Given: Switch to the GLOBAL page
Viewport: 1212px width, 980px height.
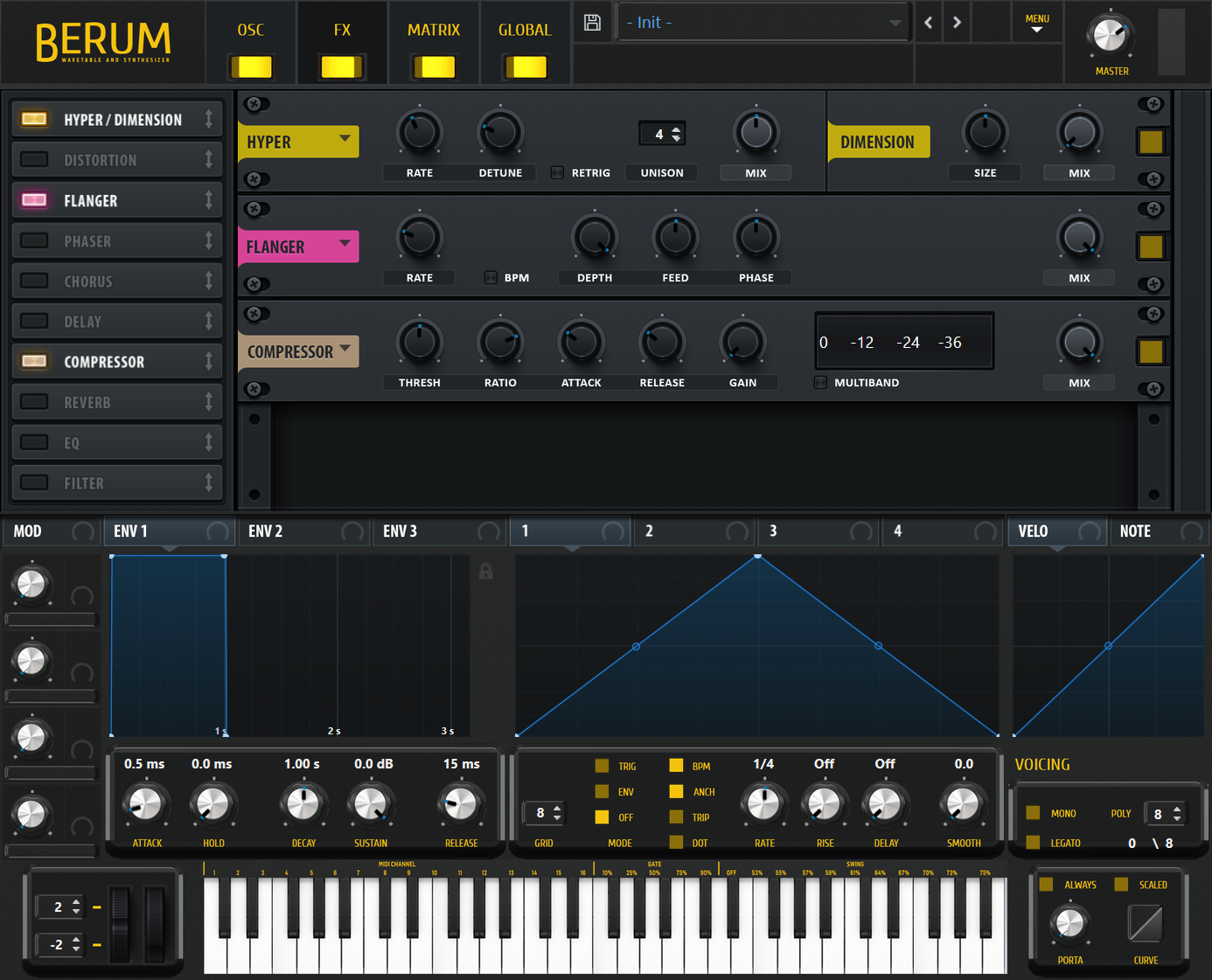Looking at the screenshot, I should tap(525, 44).
